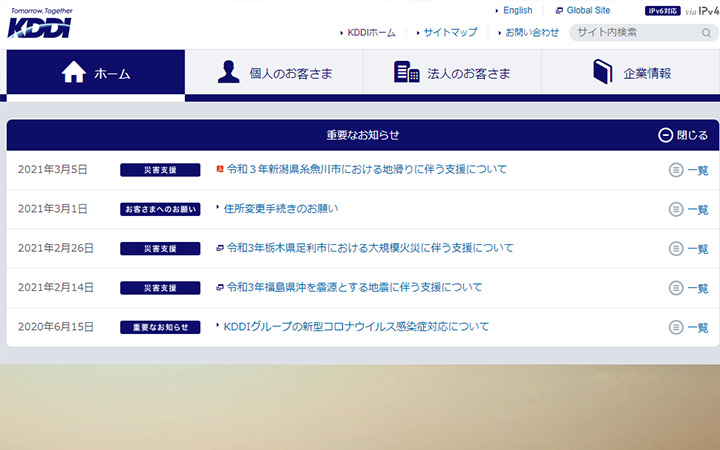Viewport: 720px width, 450px height.
Task: Click 災害支援 tag on 2021年3月5日 row
Action: point(160,170)
